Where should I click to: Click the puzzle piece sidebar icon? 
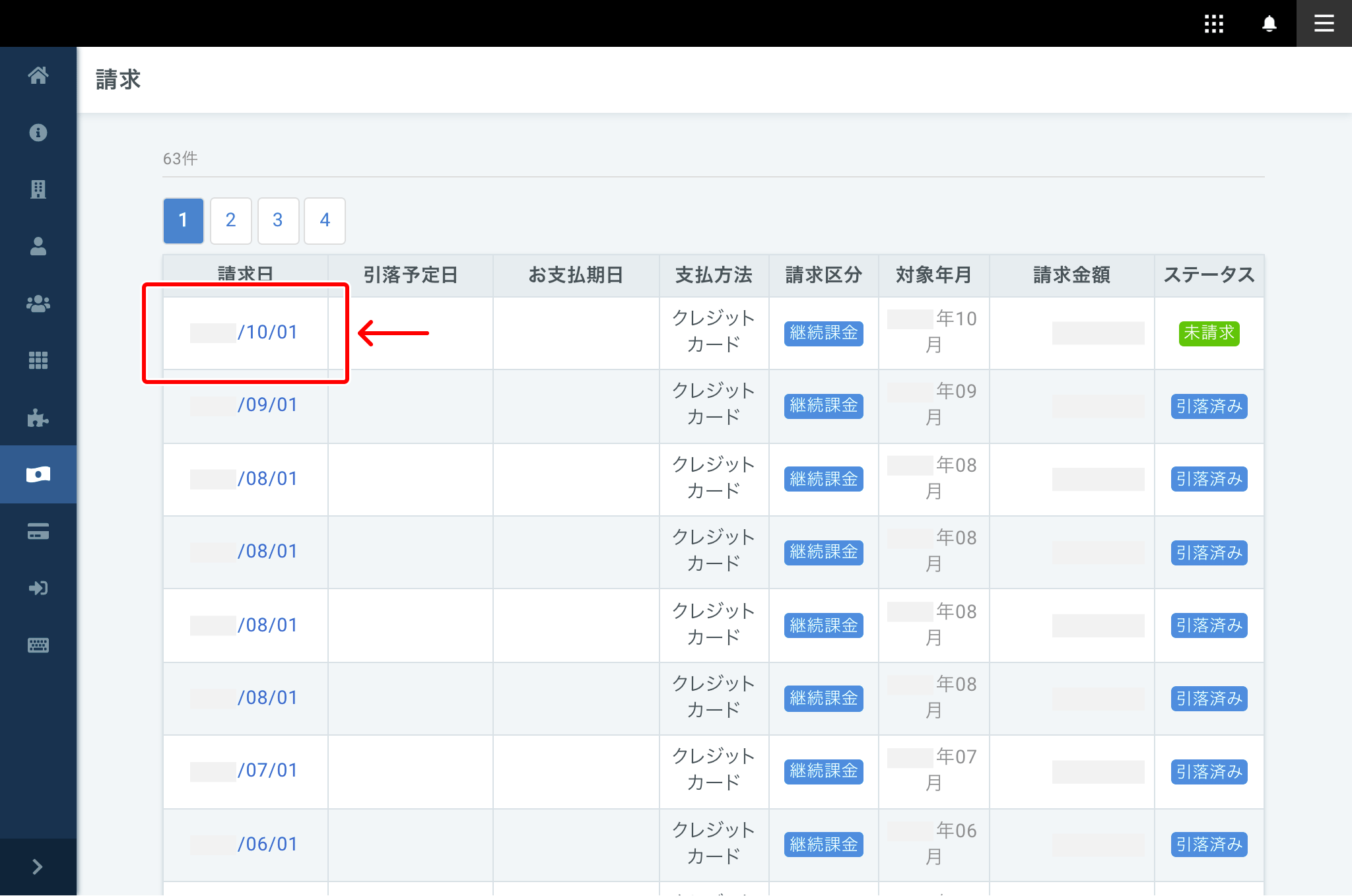point(38,418)
